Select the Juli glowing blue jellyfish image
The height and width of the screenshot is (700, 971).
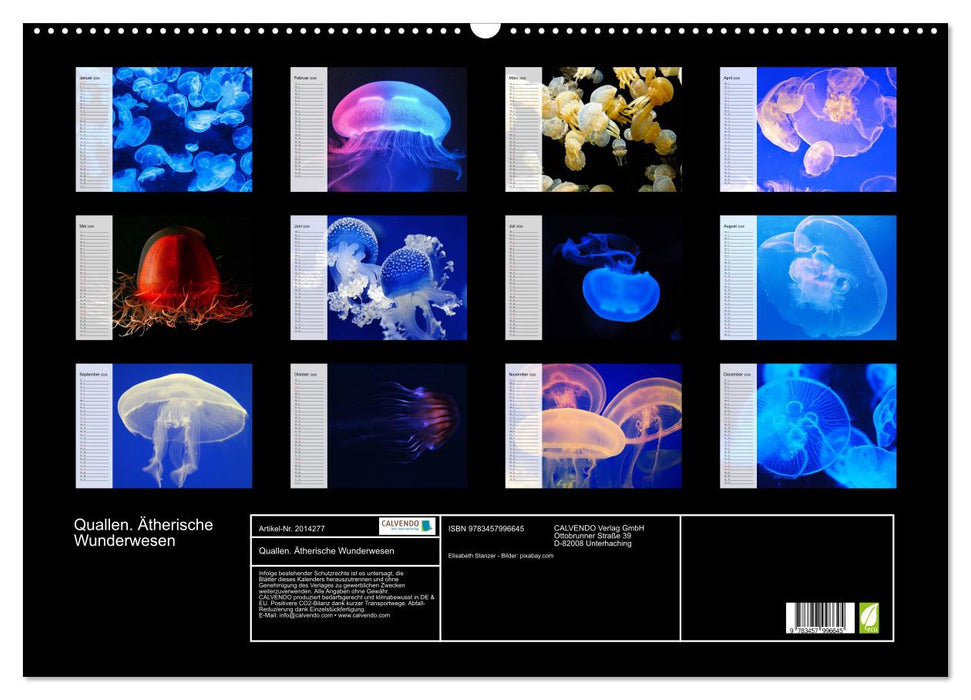click(611, 277)
